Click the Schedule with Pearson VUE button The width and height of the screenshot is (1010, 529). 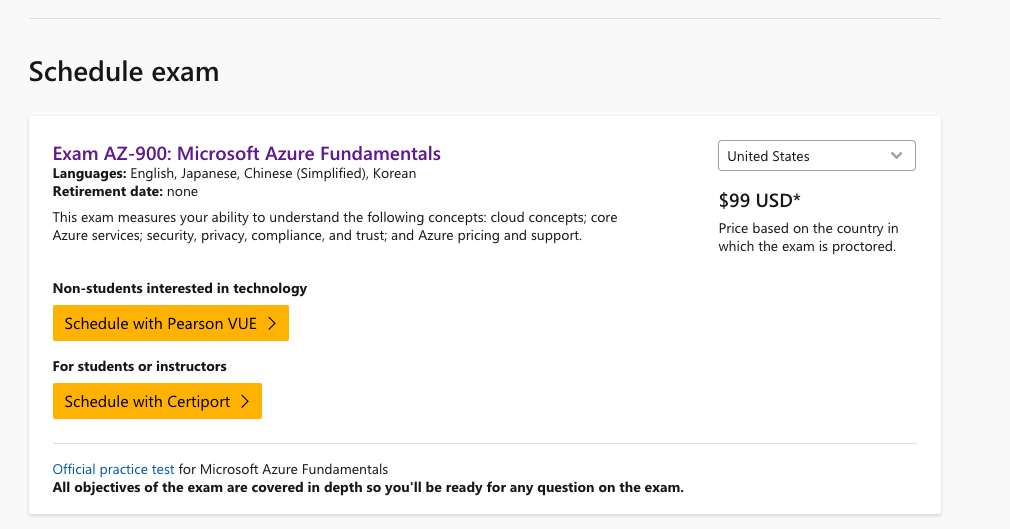(x=170, y=324)
